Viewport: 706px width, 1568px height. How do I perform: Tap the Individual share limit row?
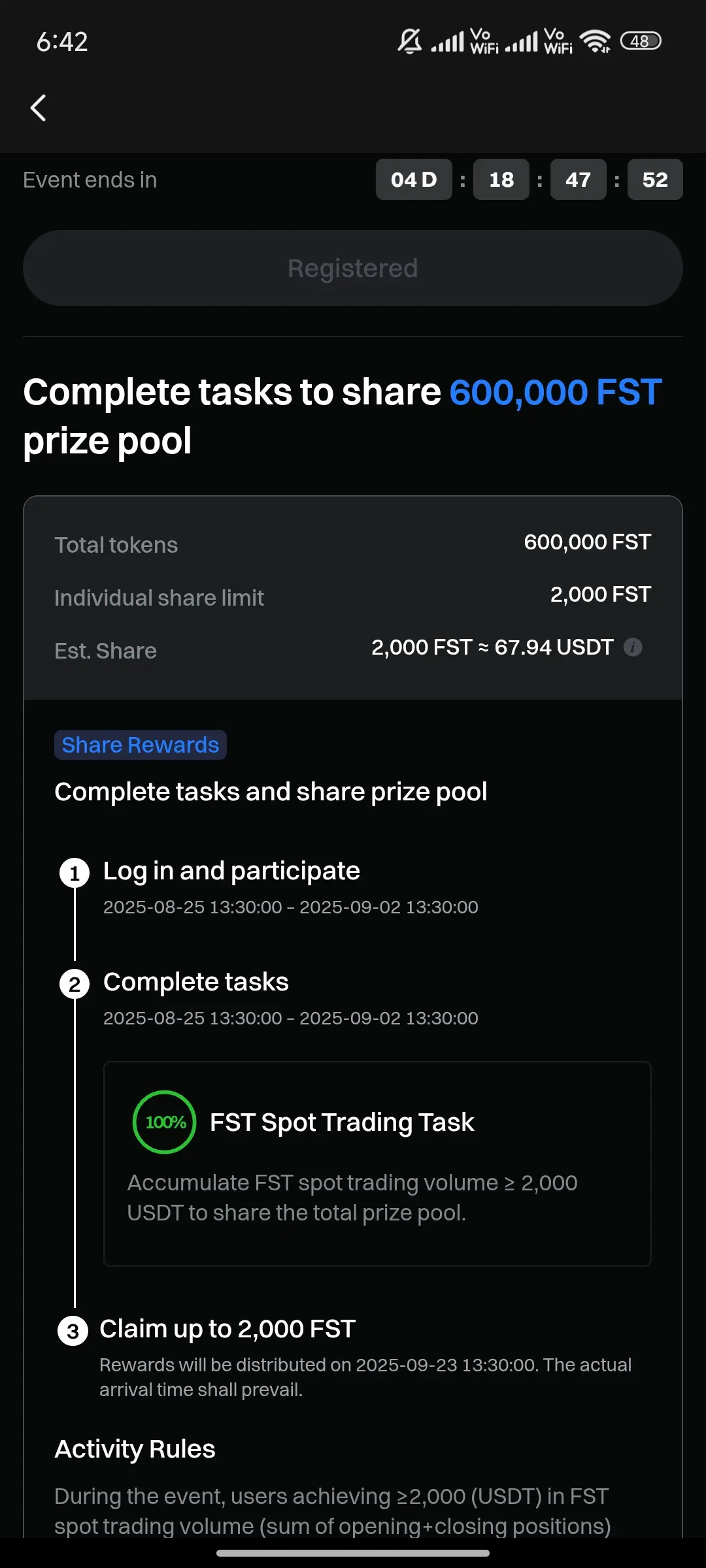click(x=353, y=596)
